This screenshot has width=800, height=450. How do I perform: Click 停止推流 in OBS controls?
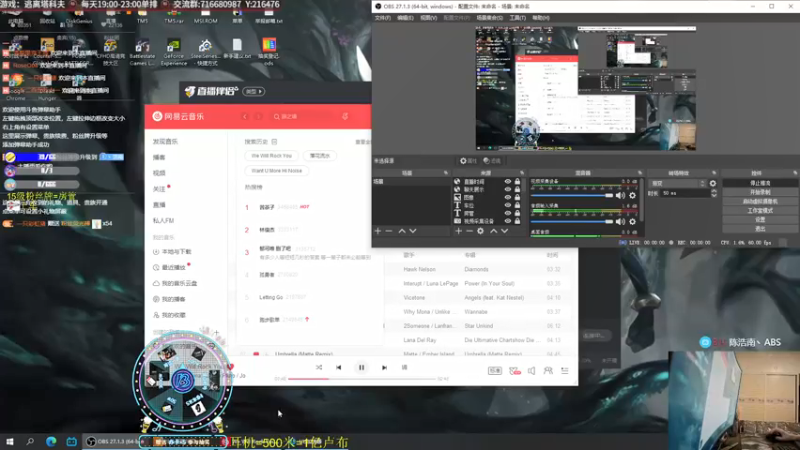point(760,183)
